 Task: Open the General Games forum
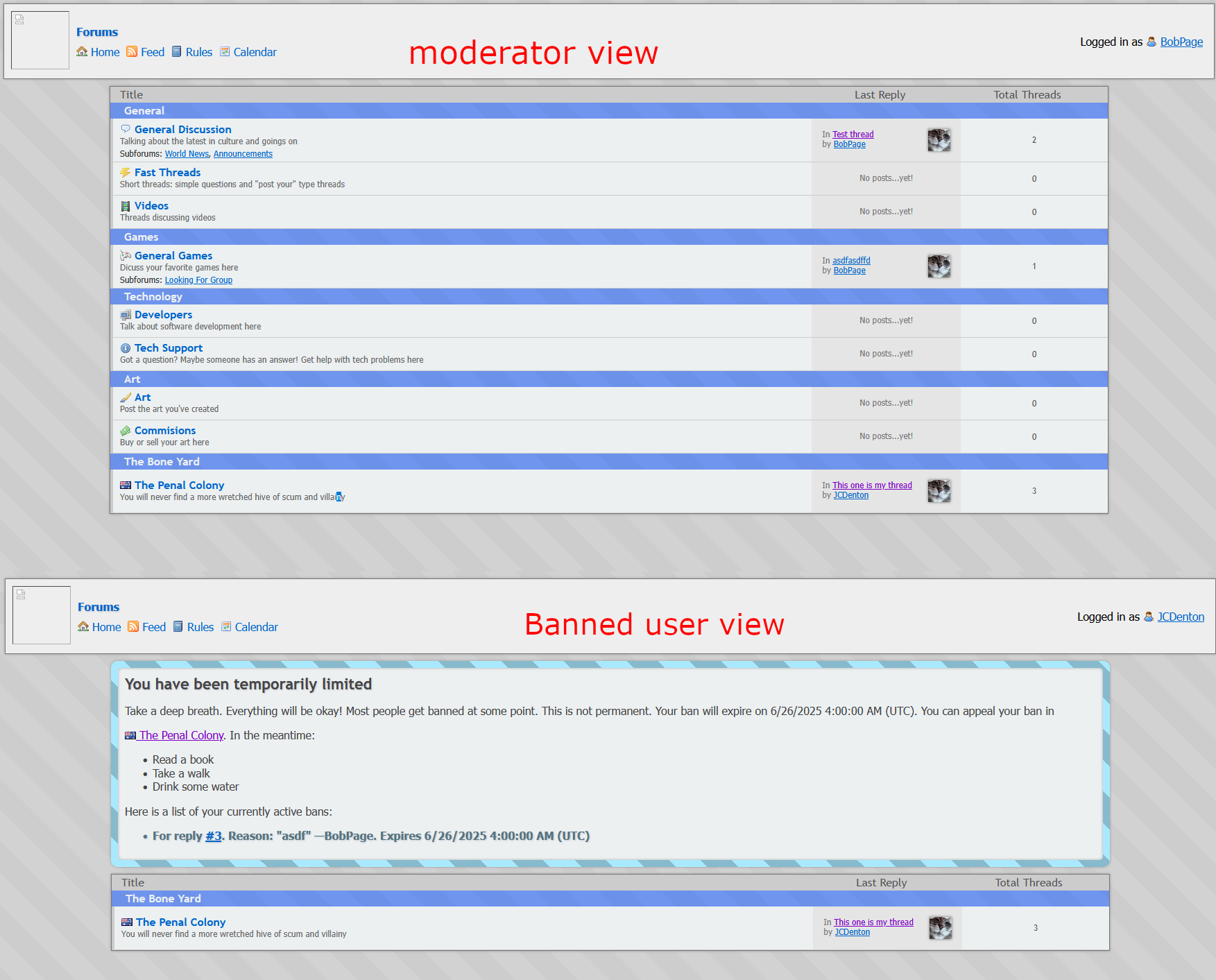(173, 256)
